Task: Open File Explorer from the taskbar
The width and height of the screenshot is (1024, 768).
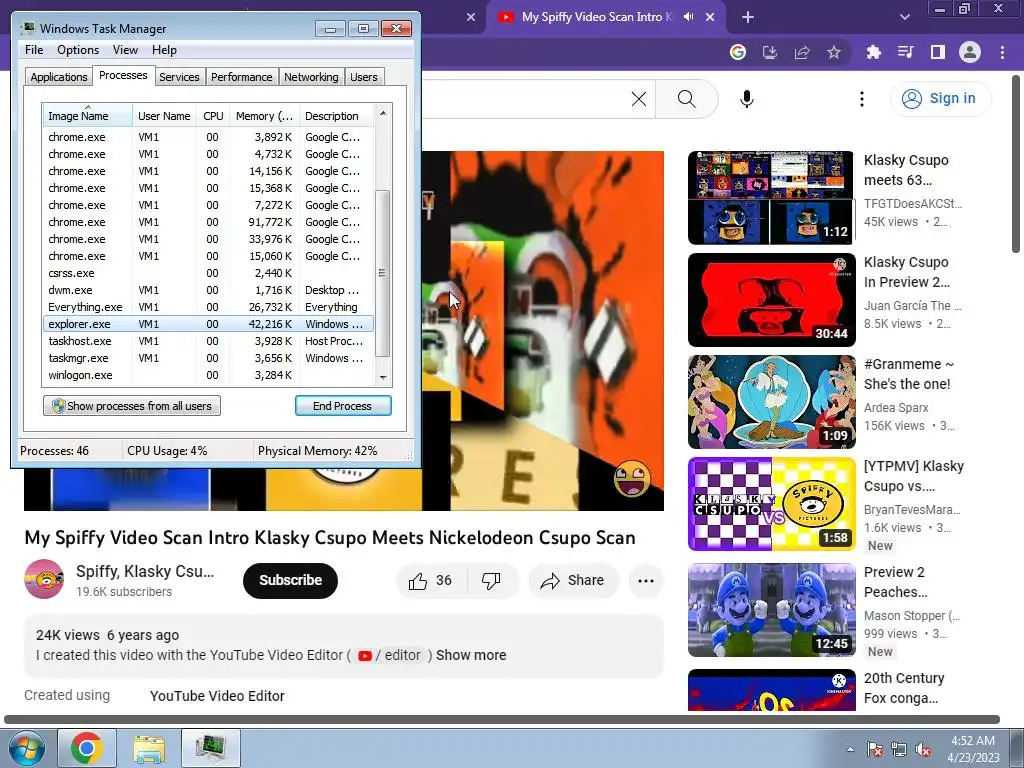Action: coord(149,748)
